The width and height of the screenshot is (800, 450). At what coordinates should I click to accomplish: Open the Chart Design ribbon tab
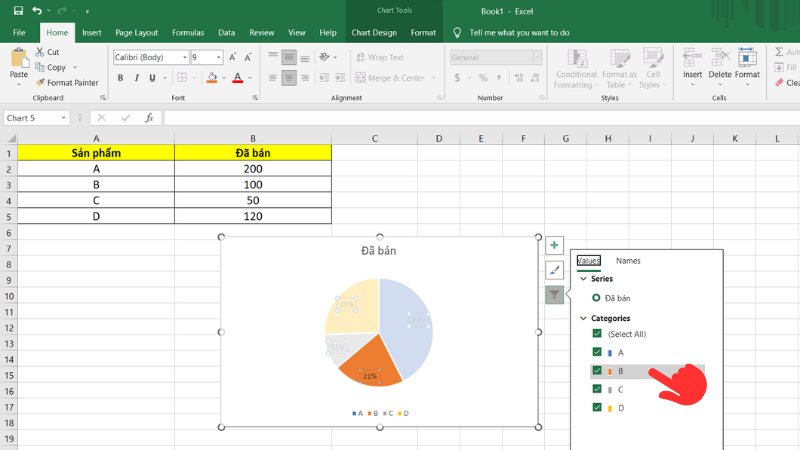374,32
